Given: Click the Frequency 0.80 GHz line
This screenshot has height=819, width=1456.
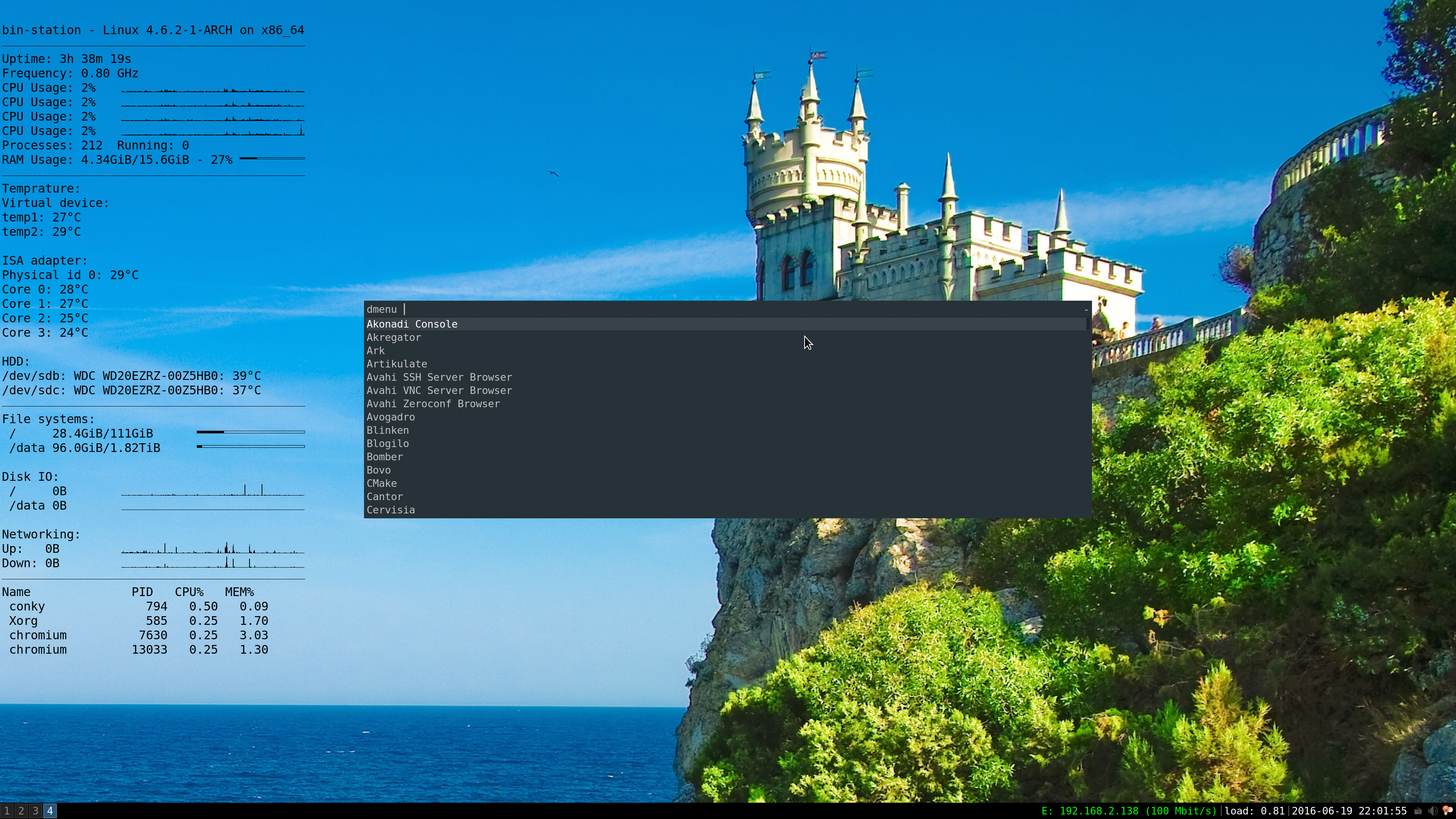Looking at the screenshot, I should coord(70,74).
